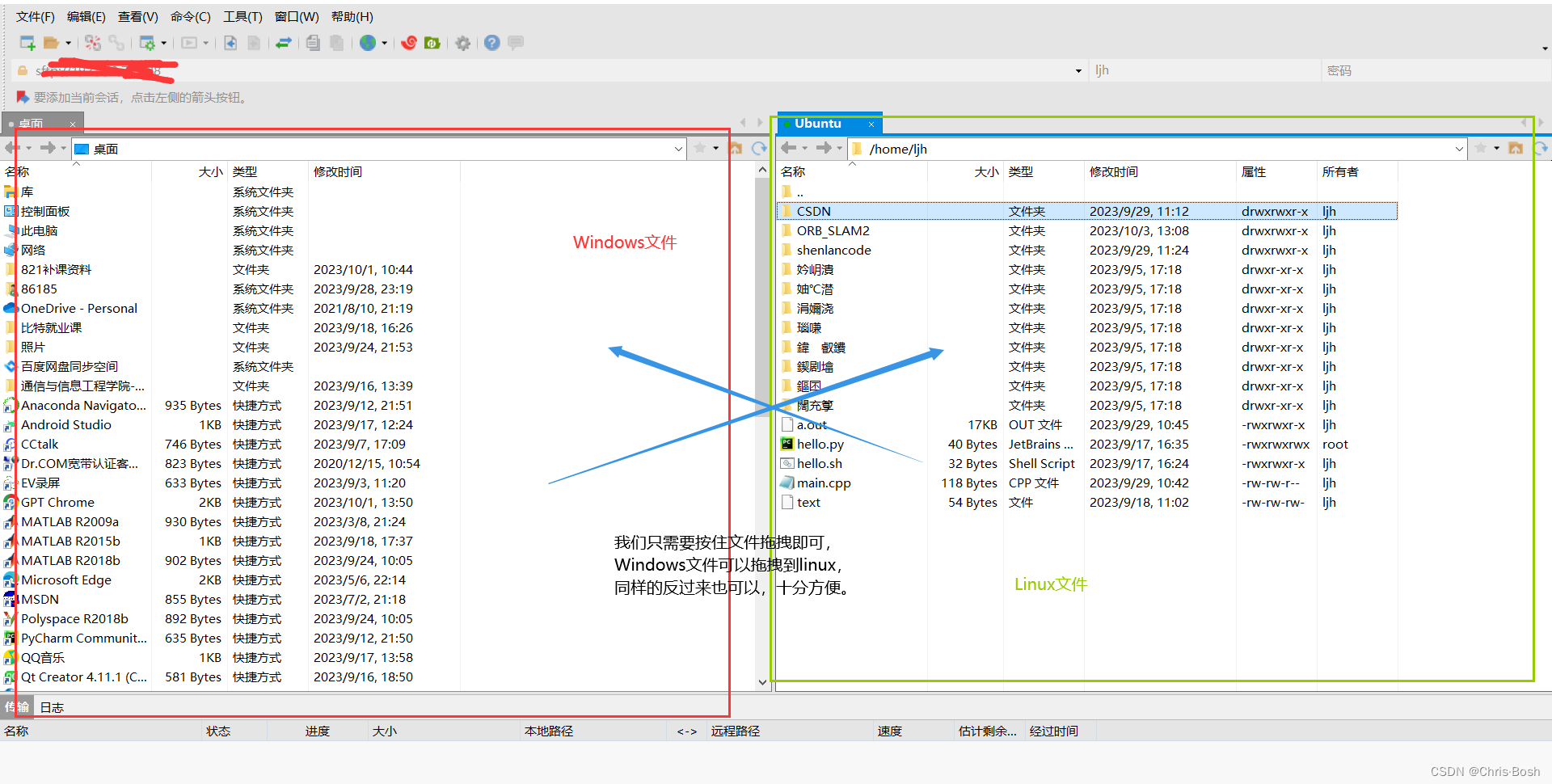Image resolution: width=1552 pixels, height=784 pixels.
Task: Open the 文件(F) menu
Action: pyautogui.click(x=35, y=17)
